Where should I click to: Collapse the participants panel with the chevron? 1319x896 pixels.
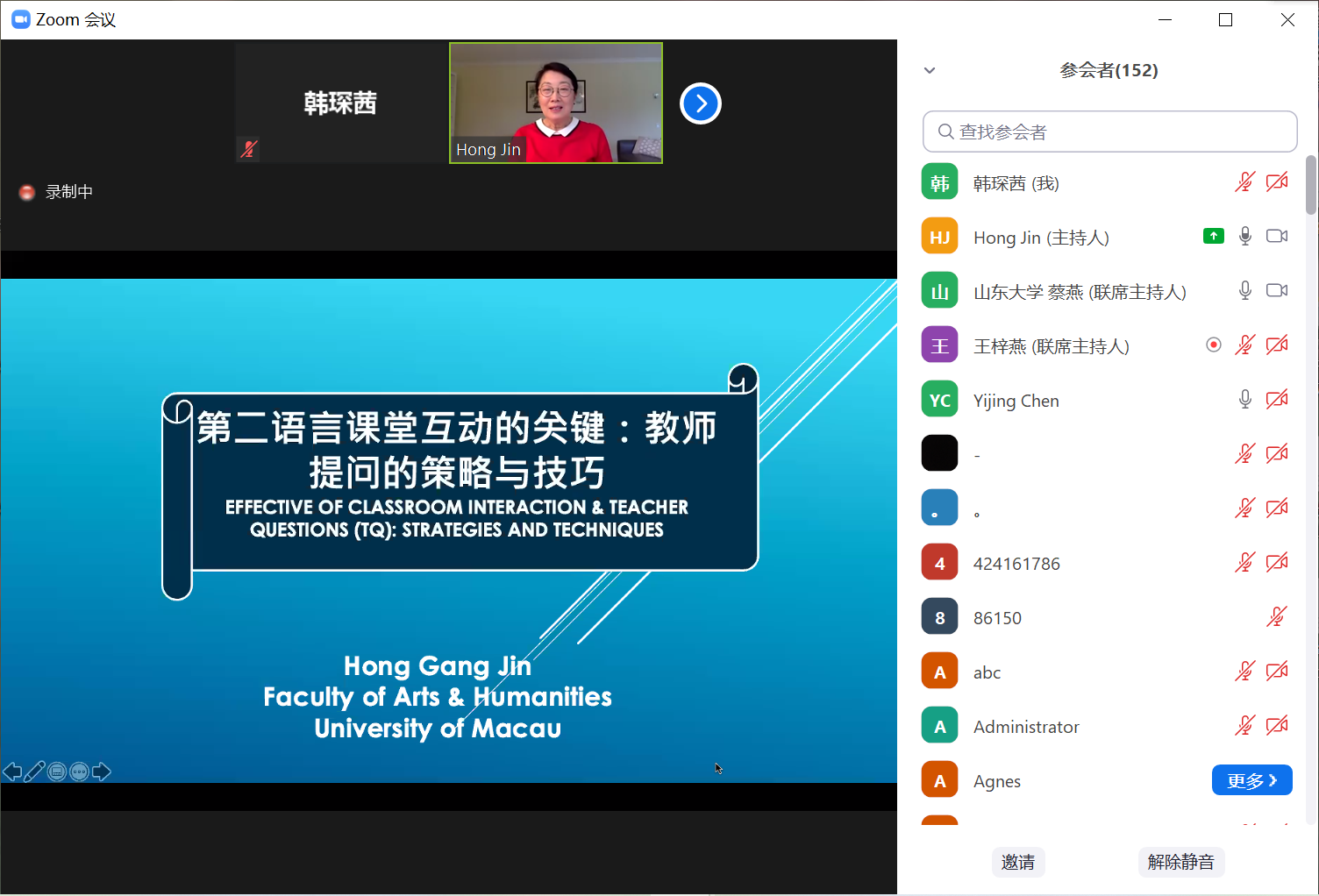click(930, 70)
